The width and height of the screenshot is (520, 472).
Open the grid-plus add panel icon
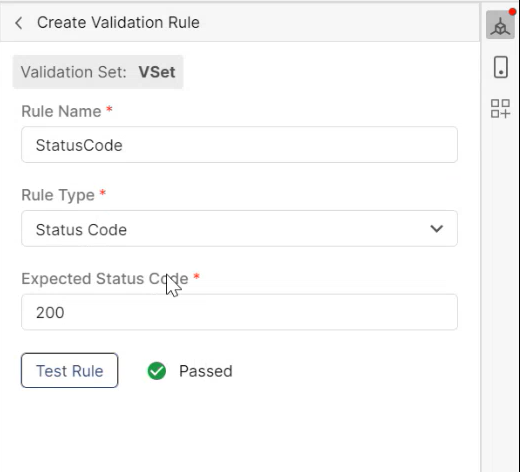(500, 108)
